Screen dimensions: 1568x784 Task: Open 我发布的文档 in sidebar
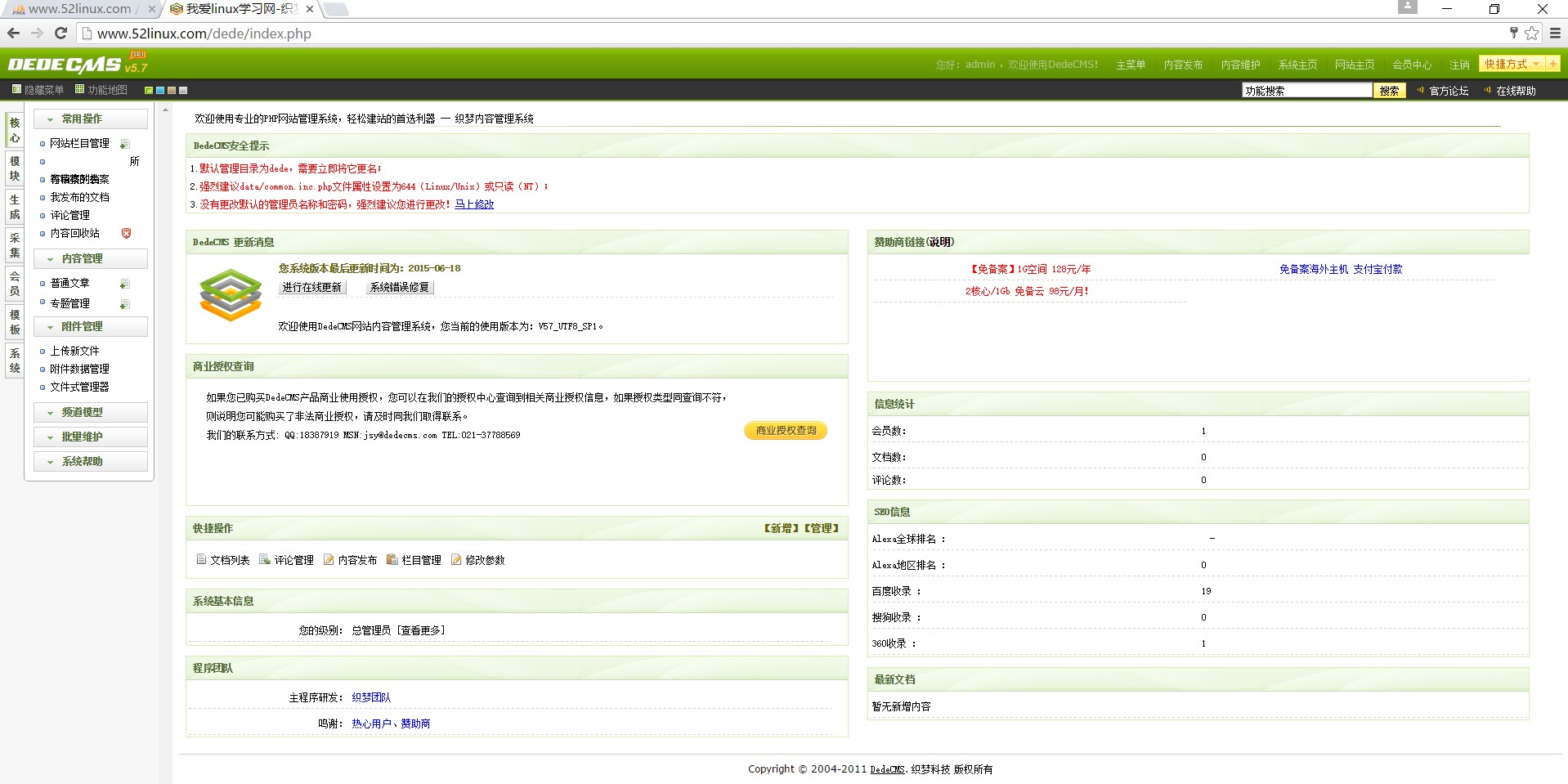(79, 197)
